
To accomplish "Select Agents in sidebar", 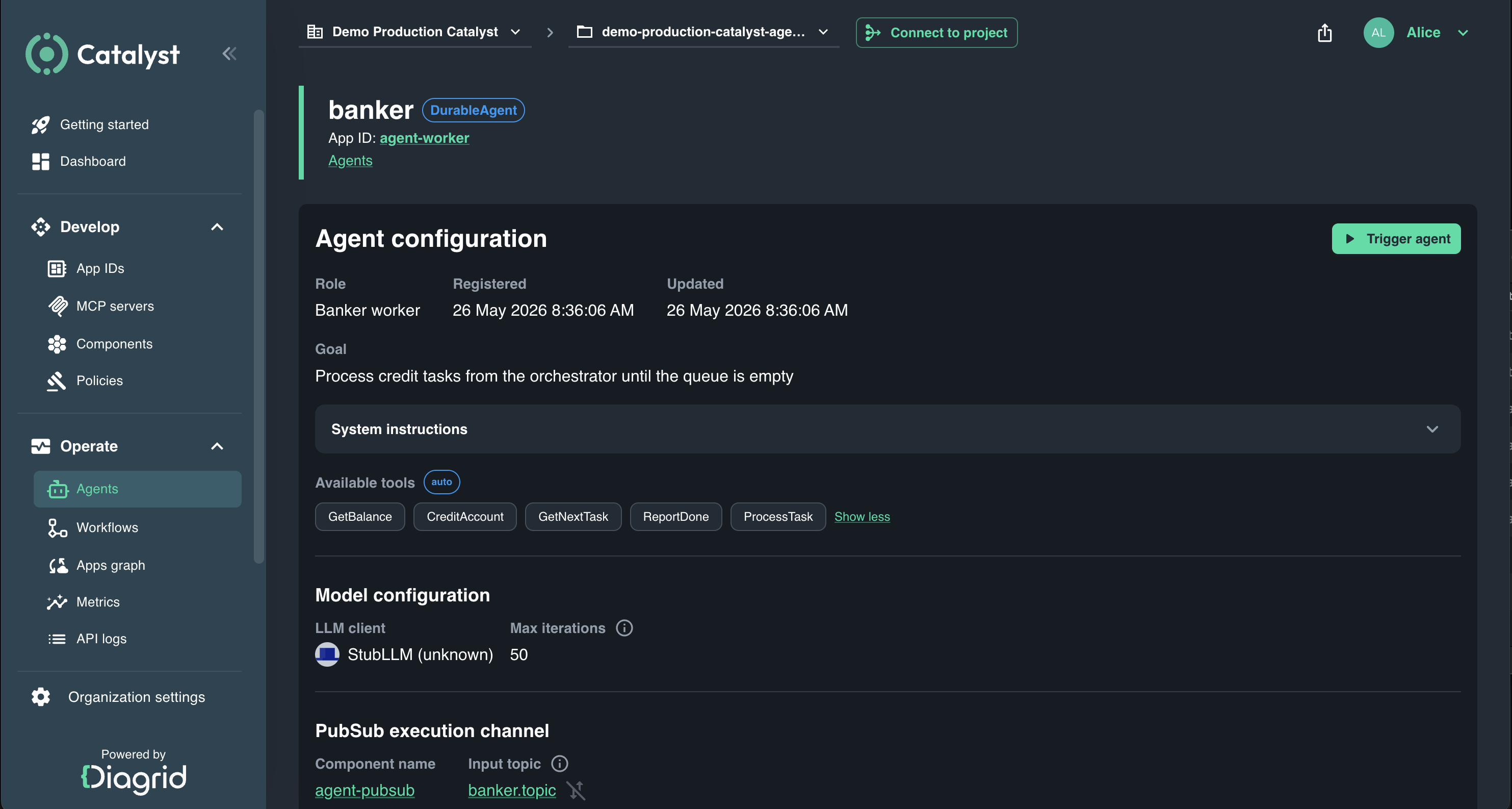I will coord(137,489).
